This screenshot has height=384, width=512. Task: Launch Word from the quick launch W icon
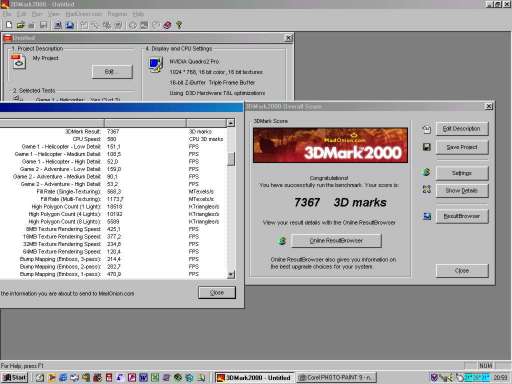click(143, 377)
